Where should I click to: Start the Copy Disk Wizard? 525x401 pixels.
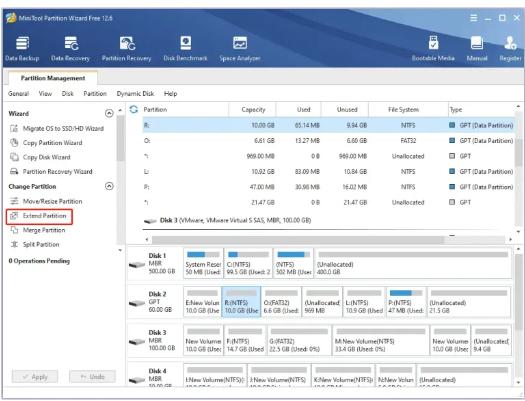[40, 157]
